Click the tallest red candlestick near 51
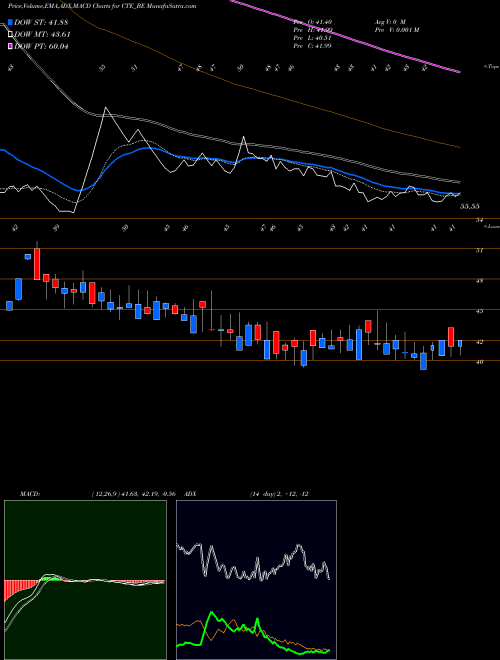Viewport: 500px width, 660px height. 37,264
